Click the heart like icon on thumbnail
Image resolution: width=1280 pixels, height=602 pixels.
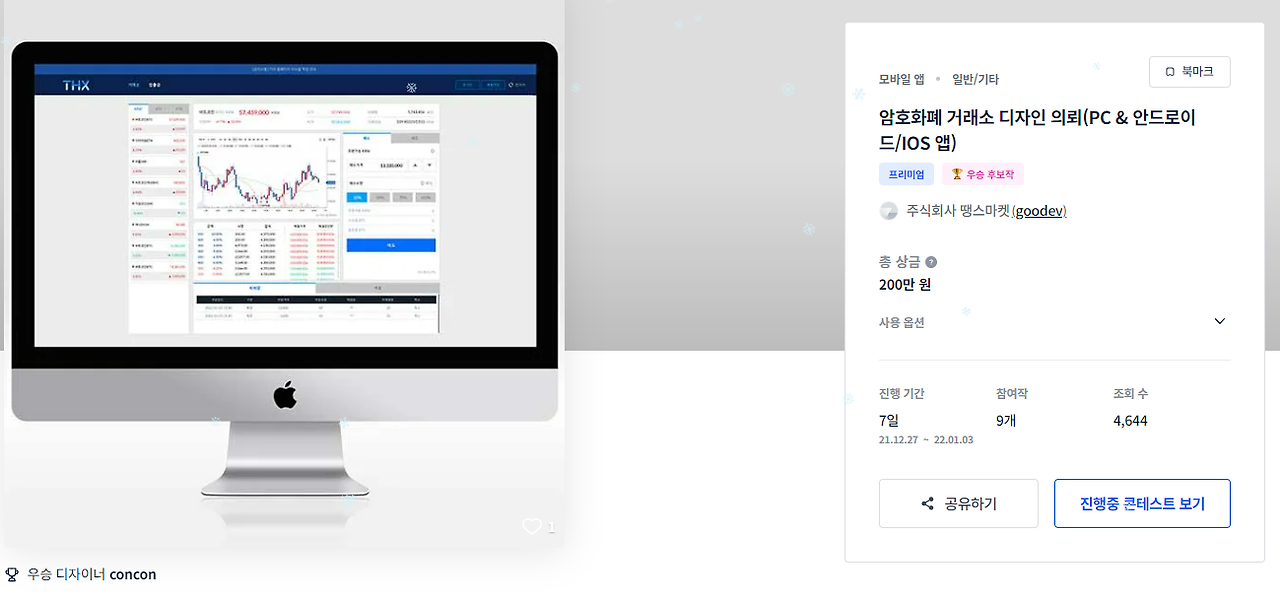coord(532,526)
